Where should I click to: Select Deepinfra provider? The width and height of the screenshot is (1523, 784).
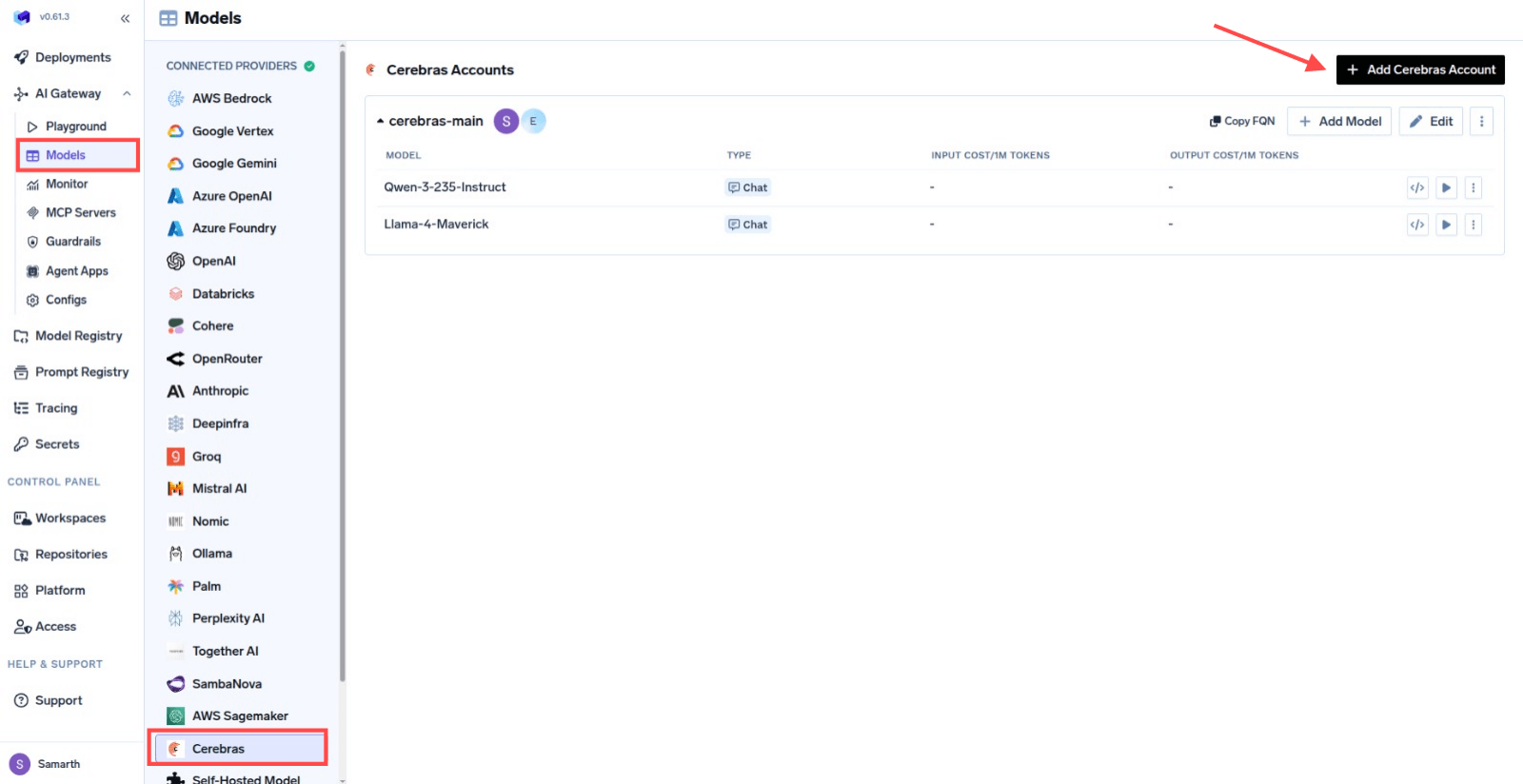(x=208, y=423)
